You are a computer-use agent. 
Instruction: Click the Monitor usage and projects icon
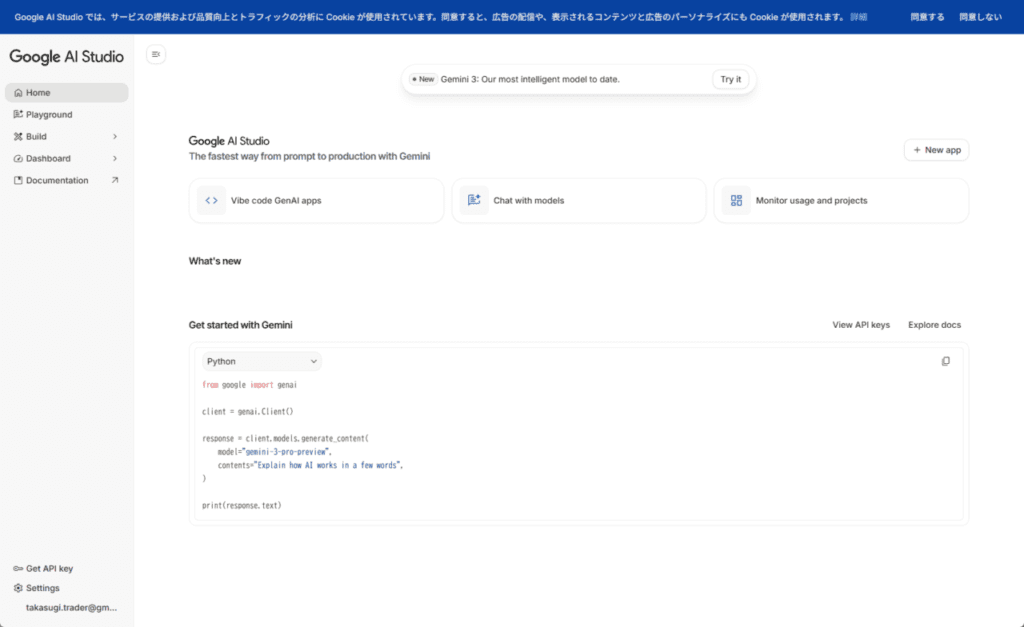(736, 201)
